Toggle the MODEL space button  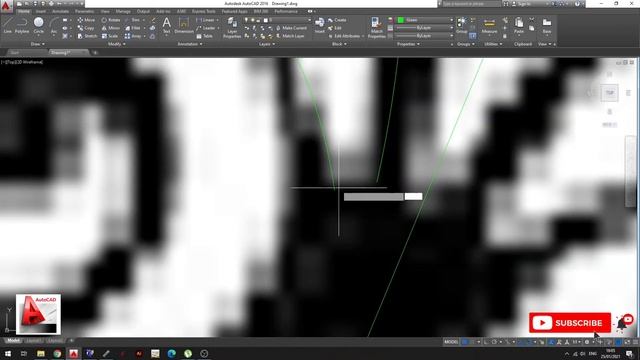(x=451, y=342)
